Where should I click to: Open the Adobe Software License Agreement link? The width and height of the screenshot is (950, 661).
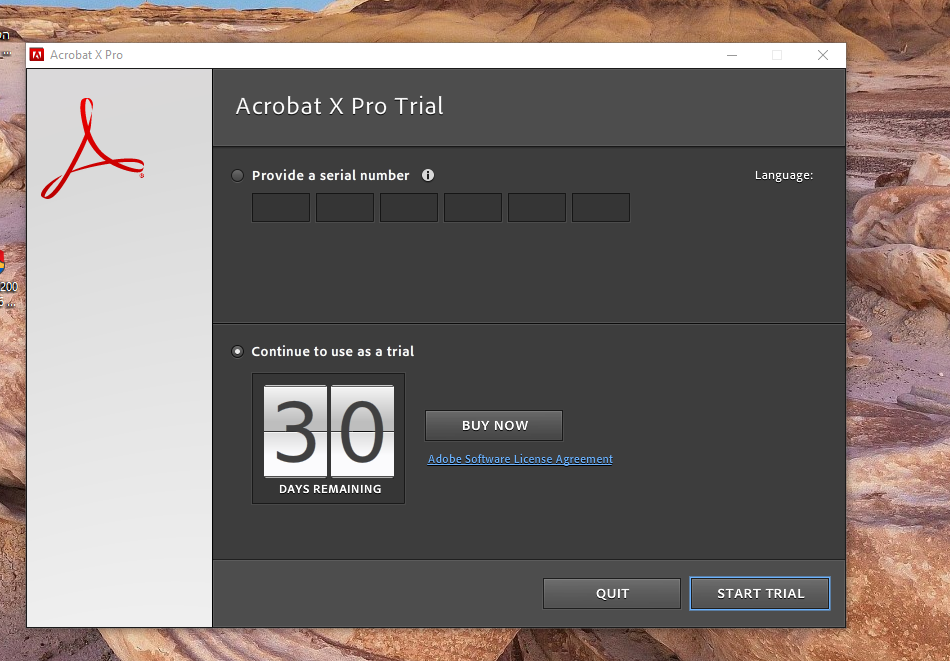(520, 459)
